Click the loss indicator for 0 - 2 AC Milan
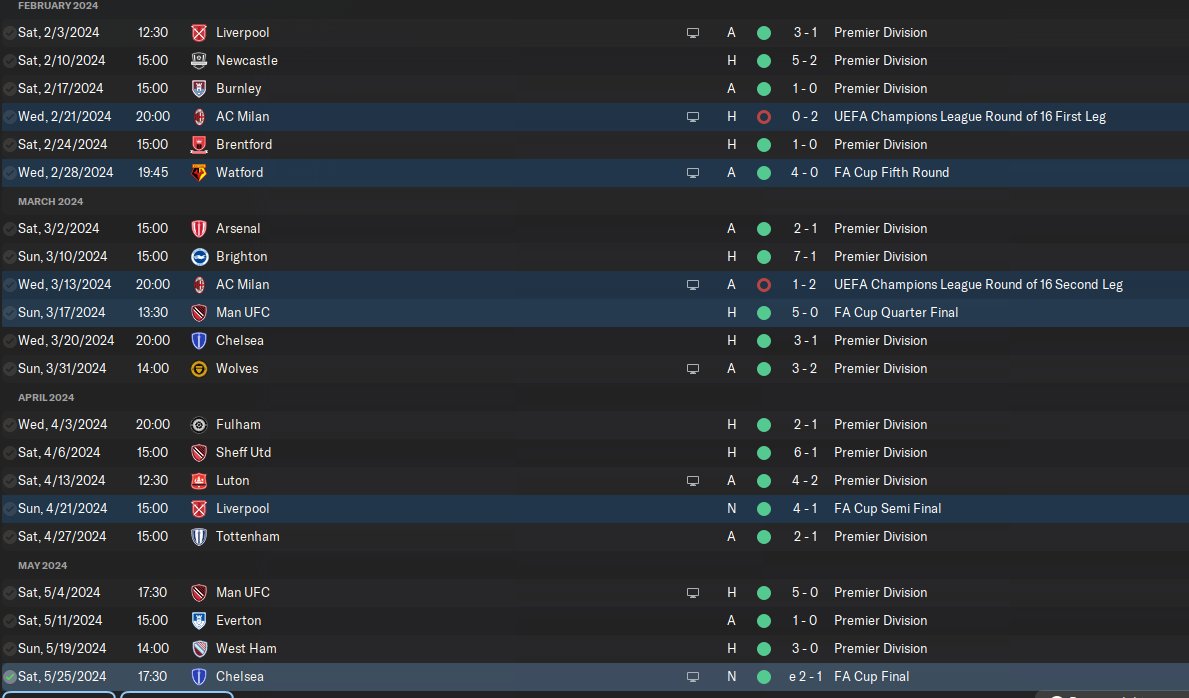Viewport: 1189px width, 698px height. coord(764,117)
